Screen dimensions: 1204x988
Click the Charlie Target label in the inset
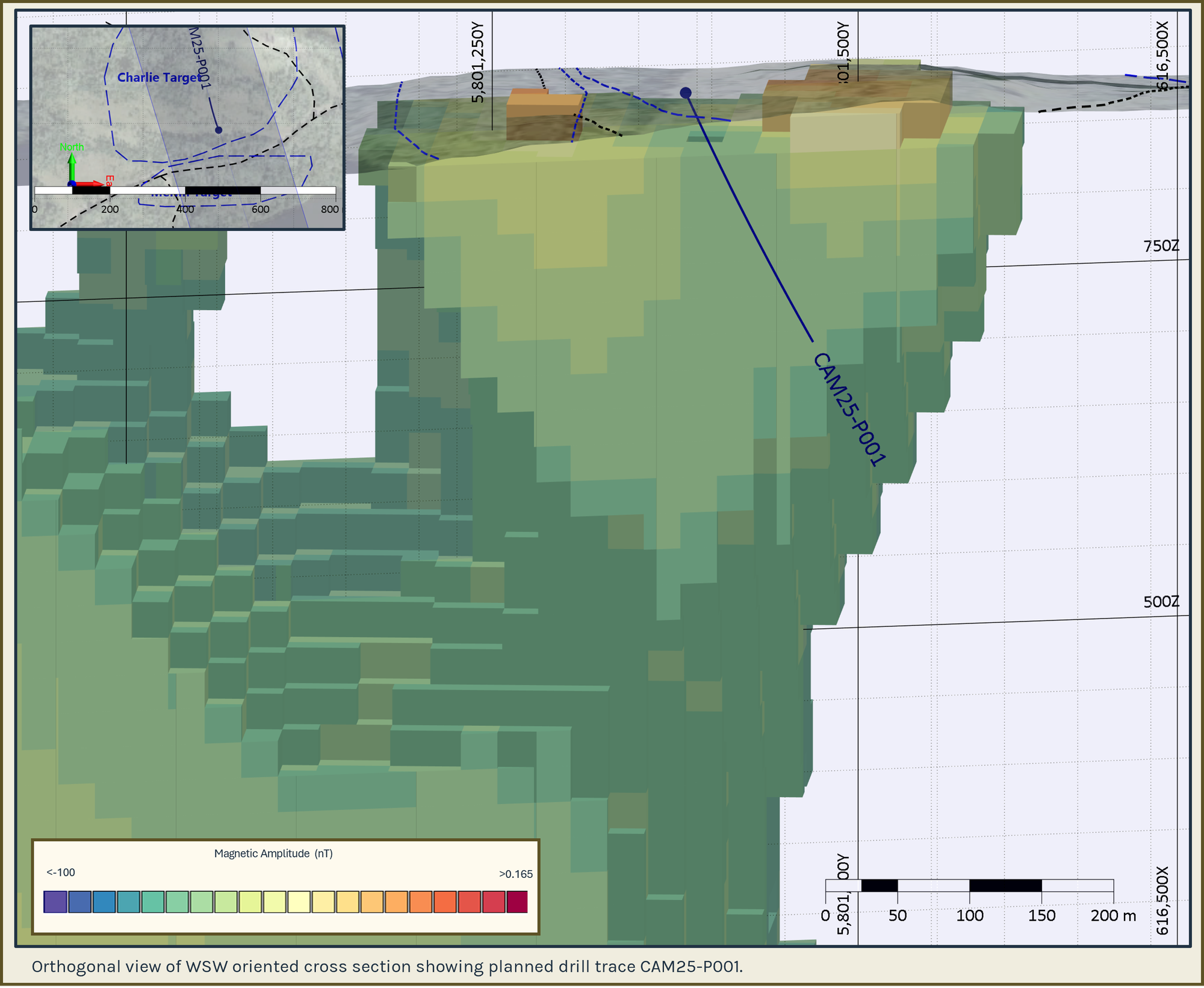pos(159,78)
